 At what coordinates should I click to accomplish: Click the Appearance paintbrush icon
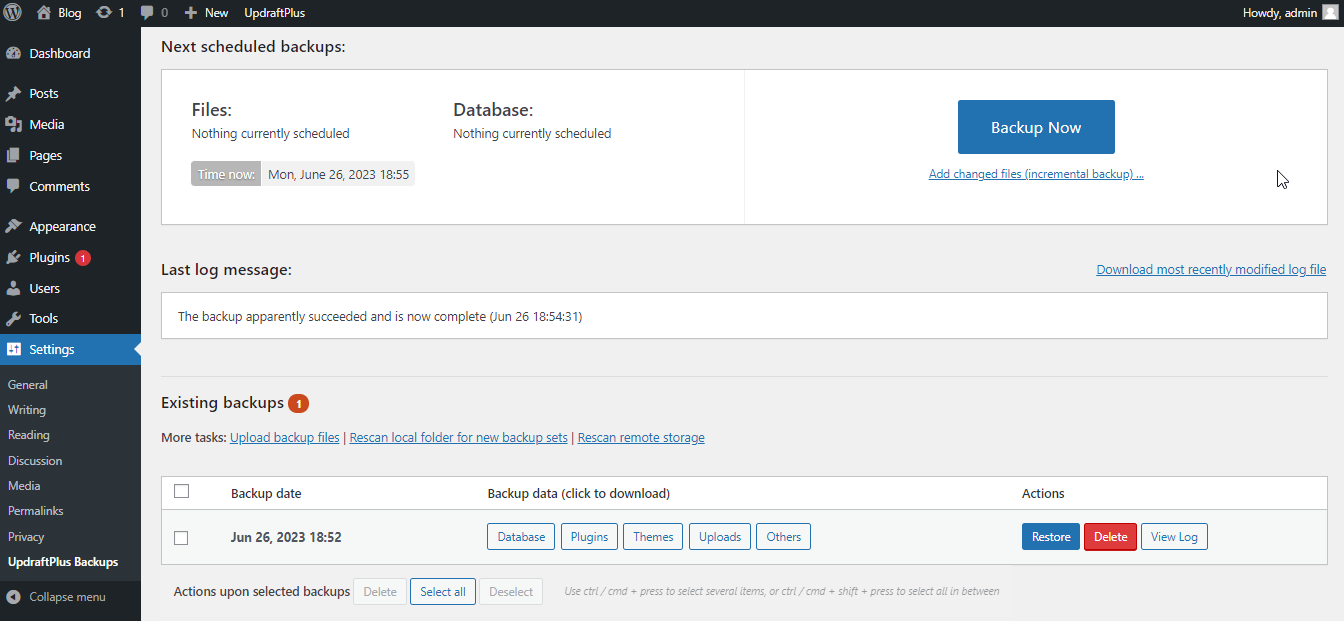point(13,226)
